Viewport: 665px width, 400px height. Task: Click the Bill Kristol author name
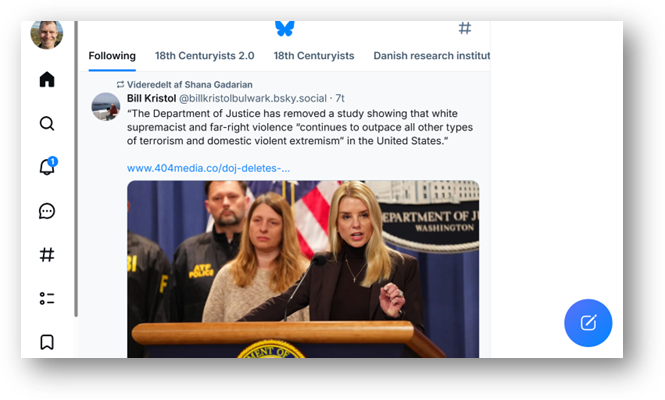pyautogui.click(x=150, y=99)
